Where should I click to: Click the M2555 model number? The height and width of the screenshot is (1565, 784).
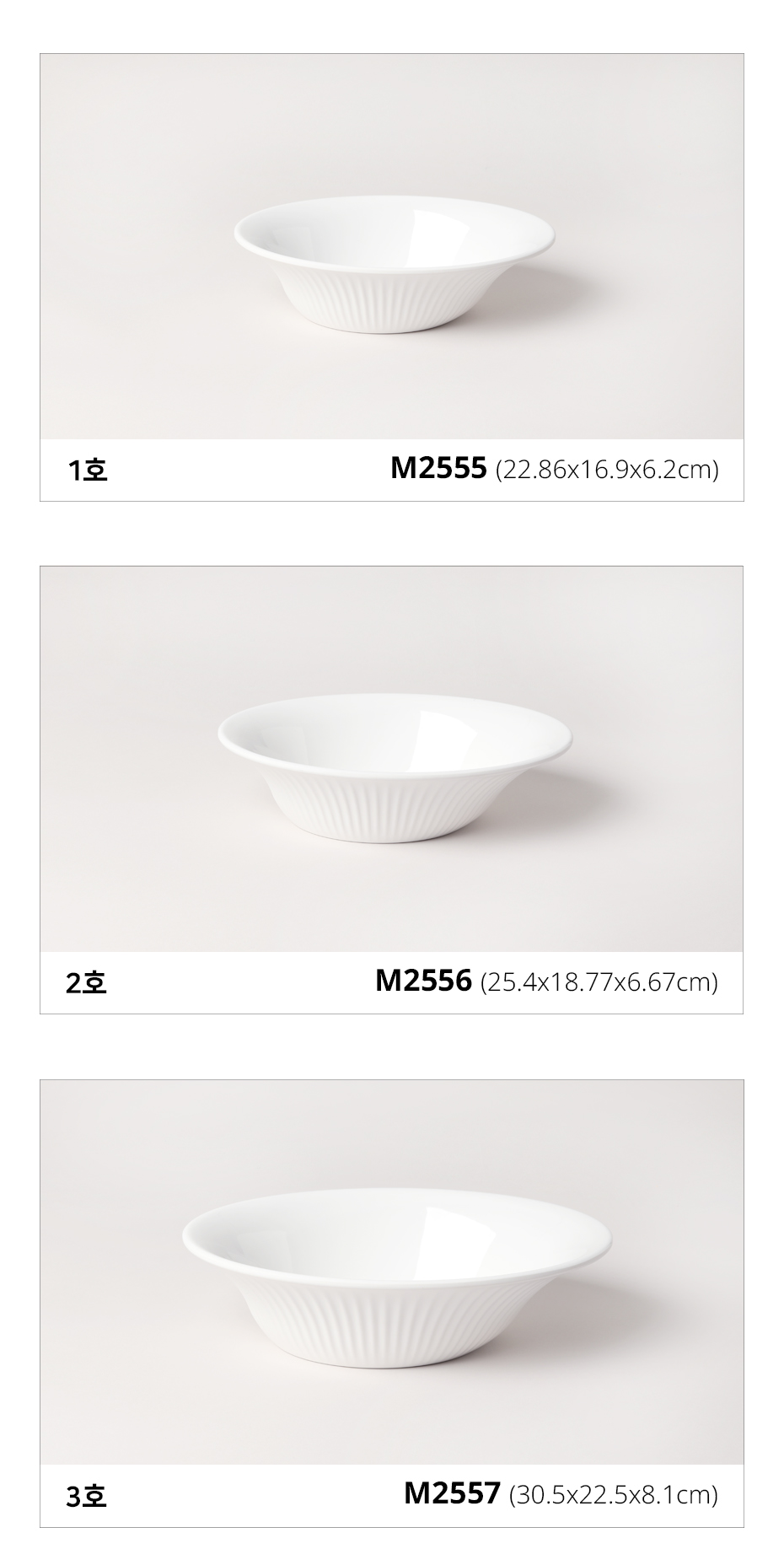coord(438,468)
